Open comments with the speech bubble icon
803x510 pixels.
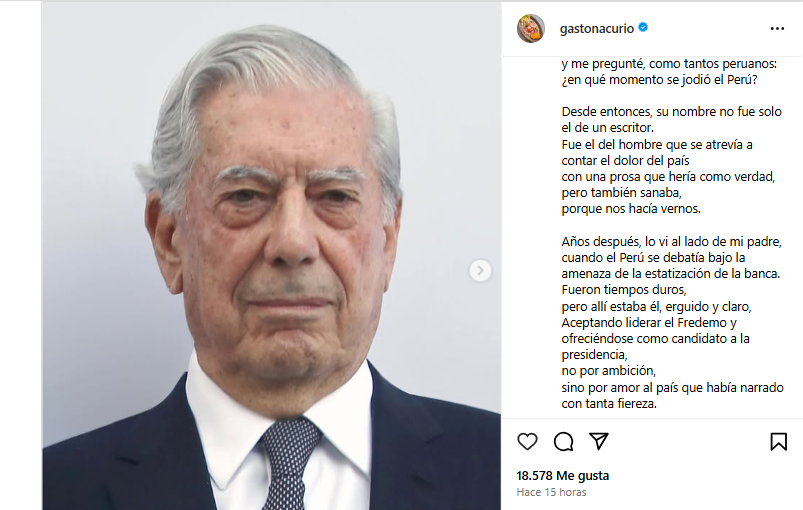[563, 441]
